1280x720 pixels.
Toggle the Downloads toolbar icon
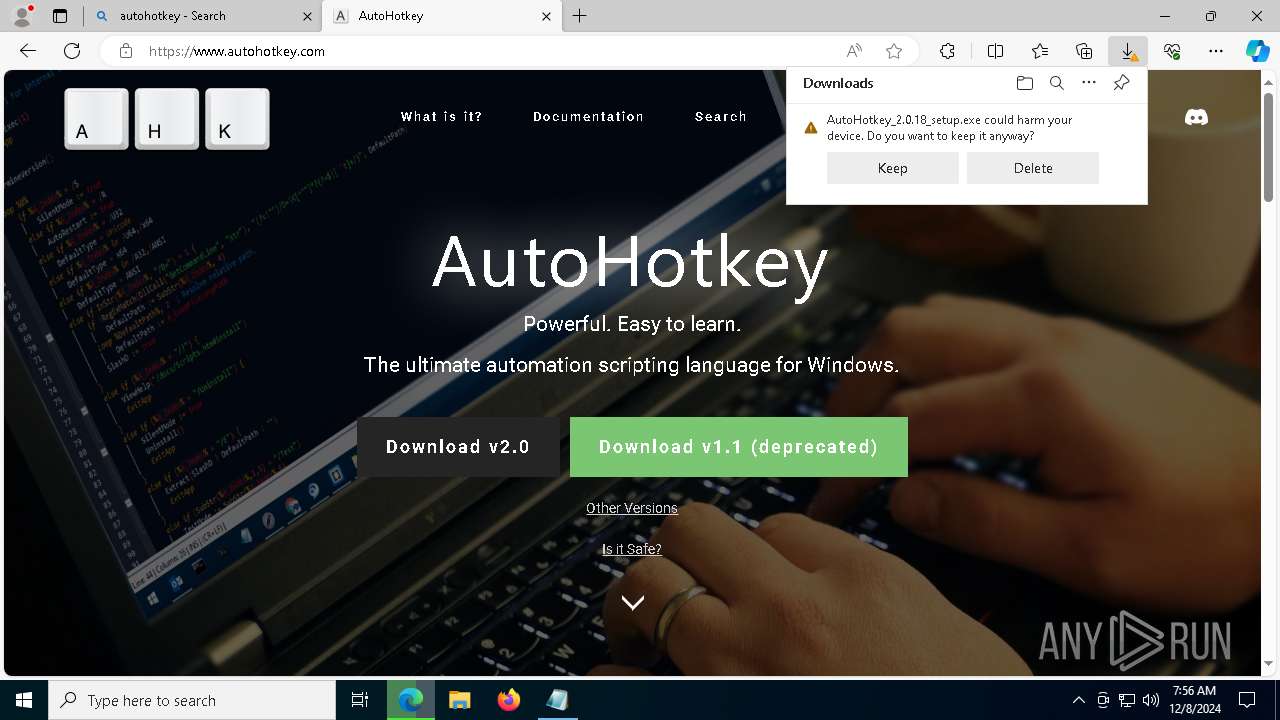(1128, 51)
